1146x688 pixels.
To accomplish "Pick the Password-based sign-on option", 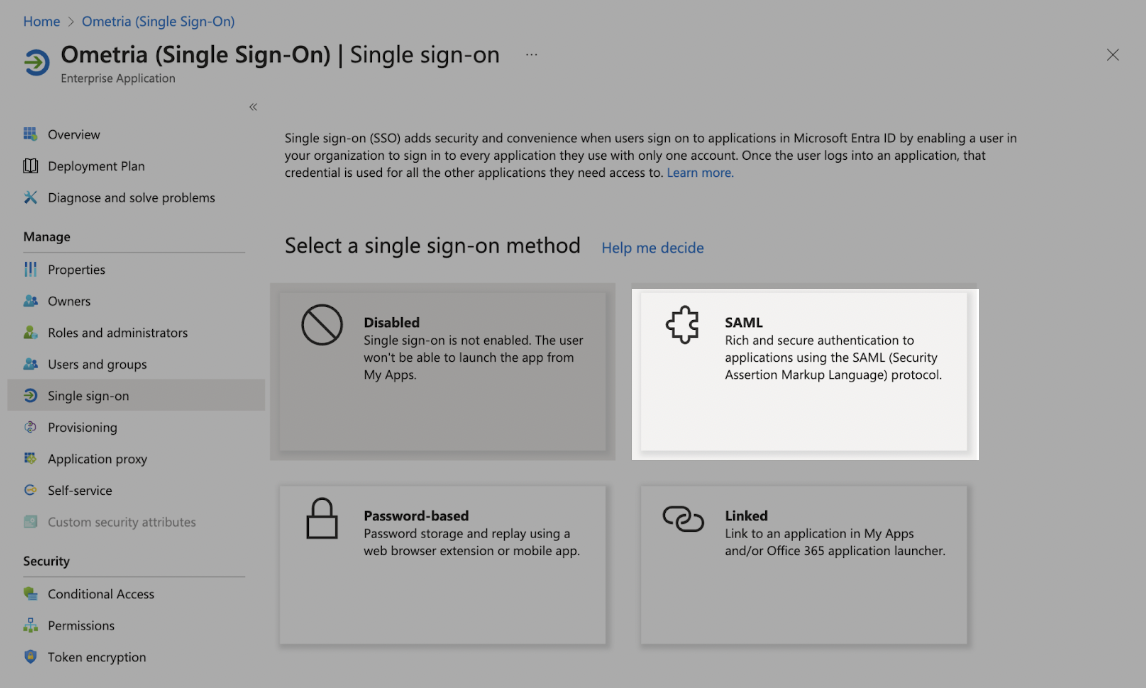I will point(443,564).
